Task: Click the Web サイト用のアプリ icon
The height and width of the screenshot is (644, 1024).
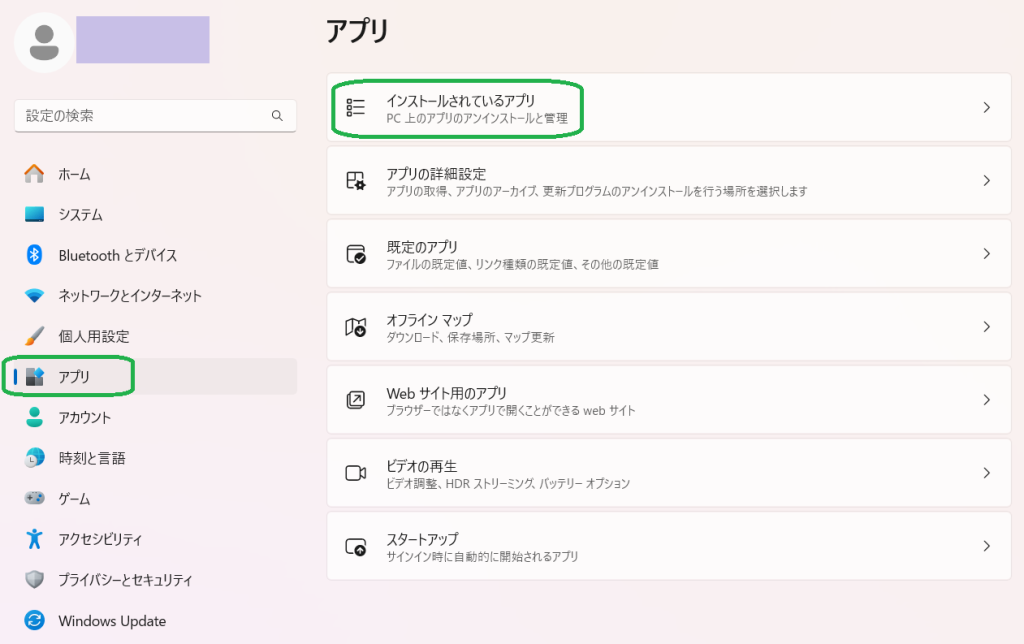Action: click(x=355, y=400)
